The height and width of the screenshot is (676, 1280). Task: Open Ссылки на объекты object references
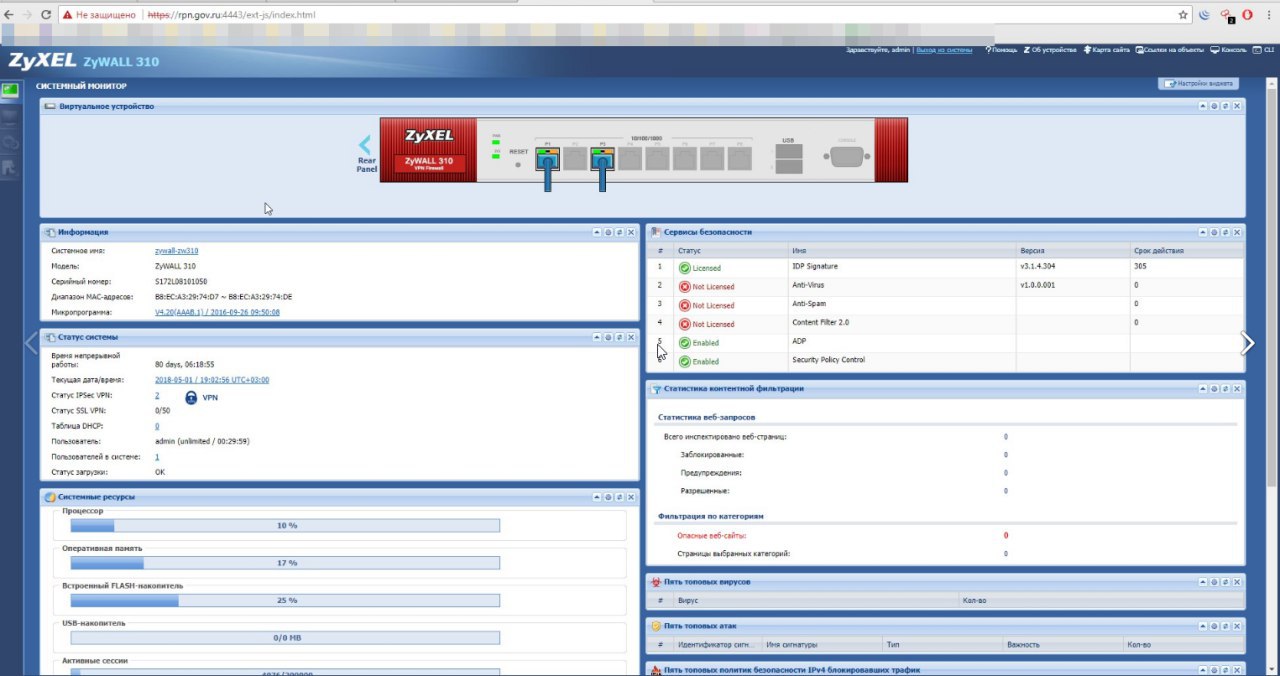pyautogui.click(x=1170, y=49)
